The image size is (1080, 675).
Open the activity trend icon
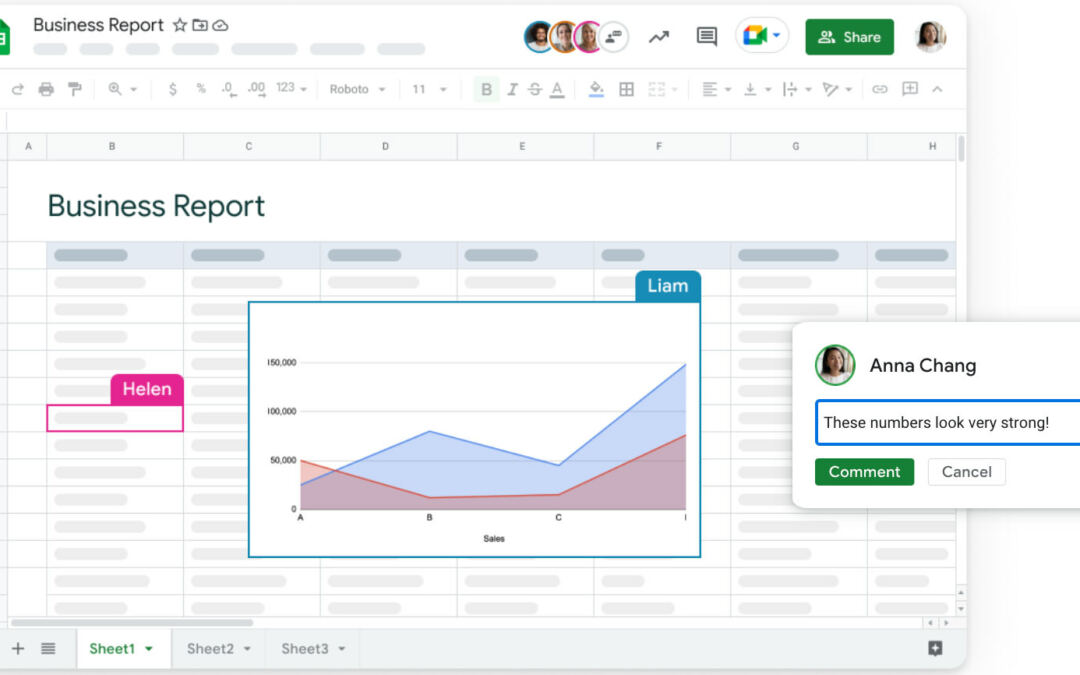[659, 37]
